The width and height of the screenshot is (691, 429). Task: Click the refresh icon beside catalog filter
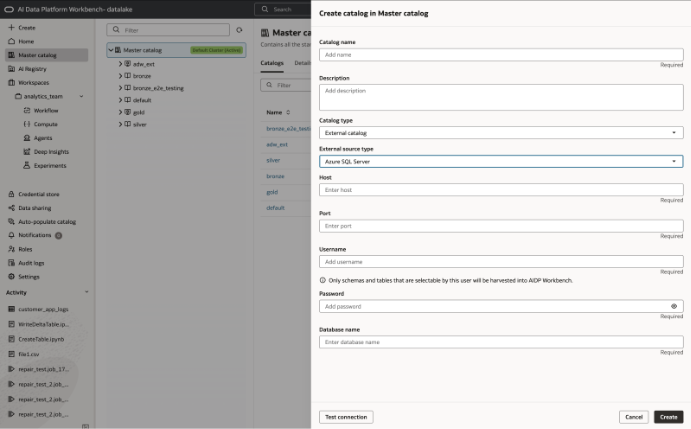pos(239,30)
